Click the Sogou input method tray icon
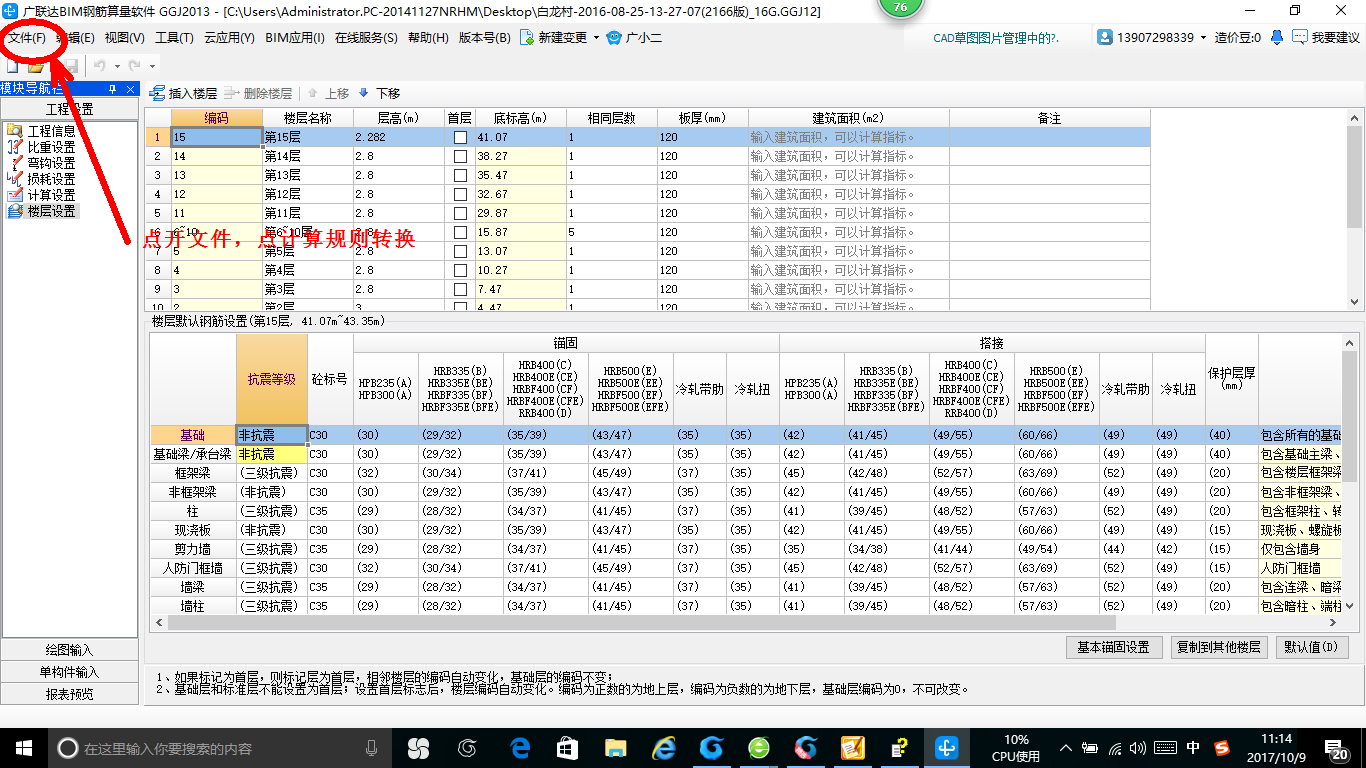 tap(1222, 748)
